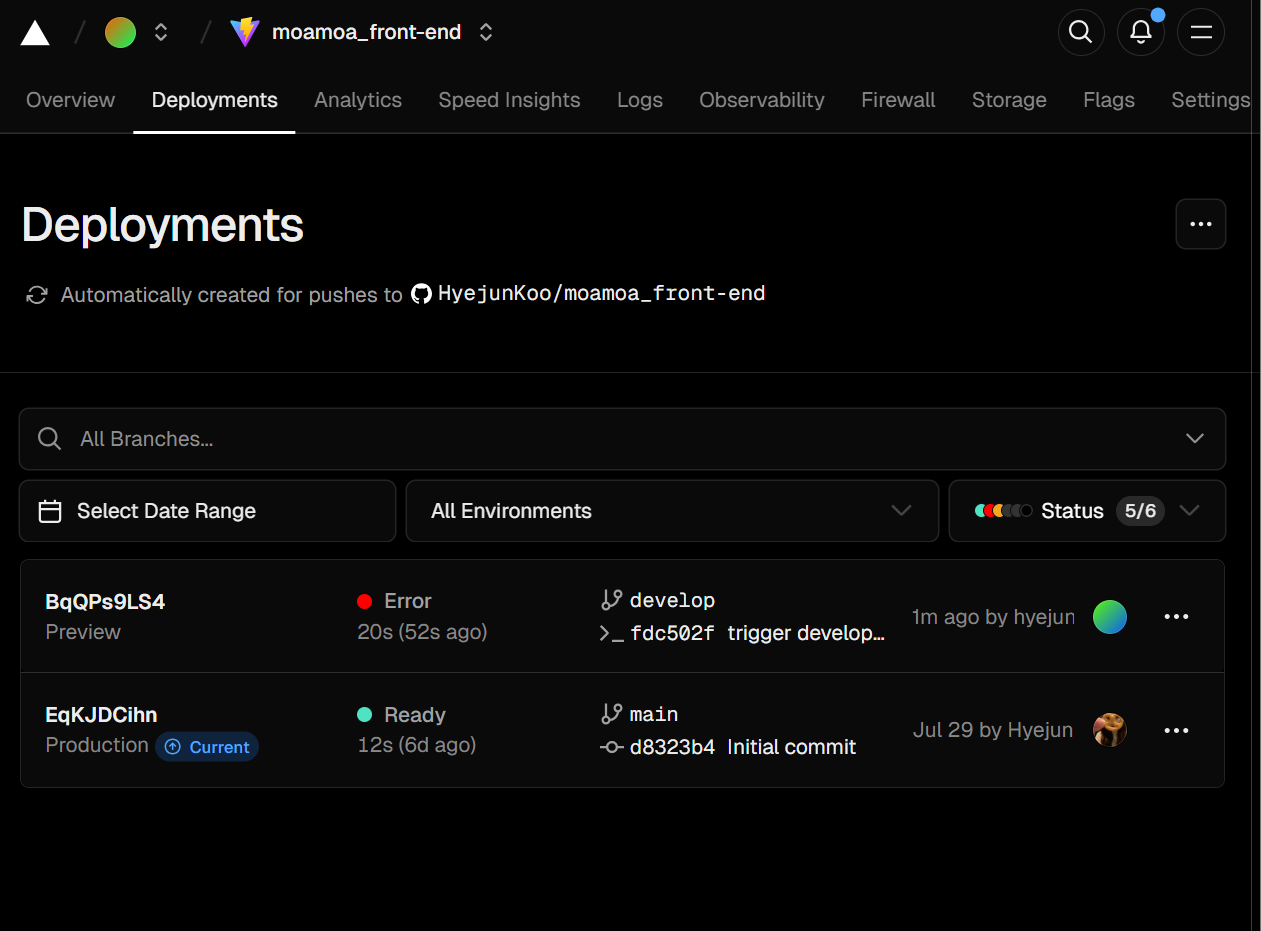Open the hamburger menu button
The image size is (1261, 931).
point(1201,32)
